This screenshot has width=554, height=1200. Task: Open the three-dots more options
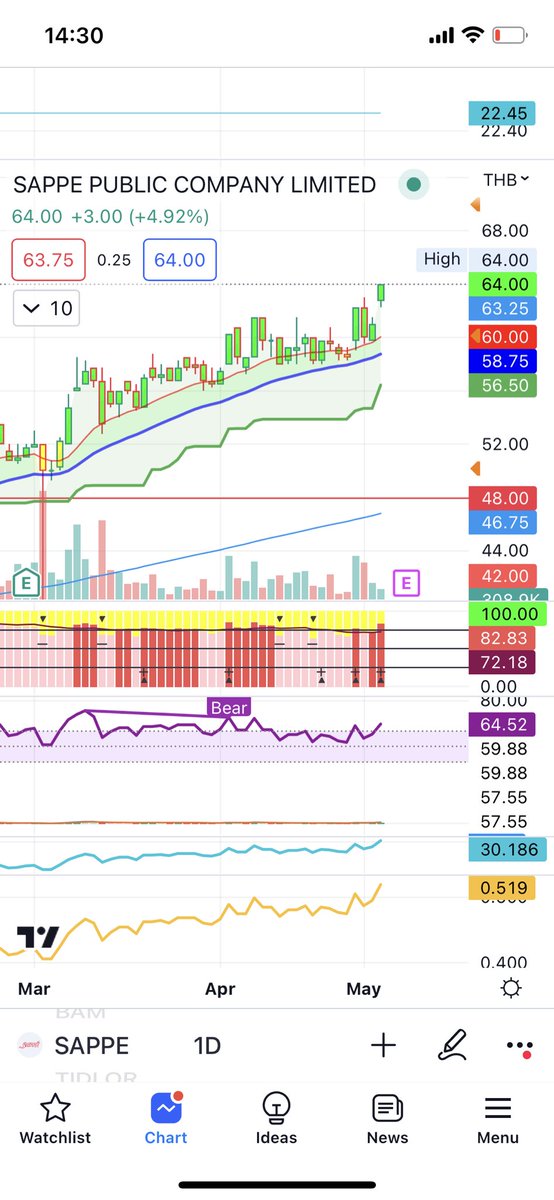(x=519, y=1047)
